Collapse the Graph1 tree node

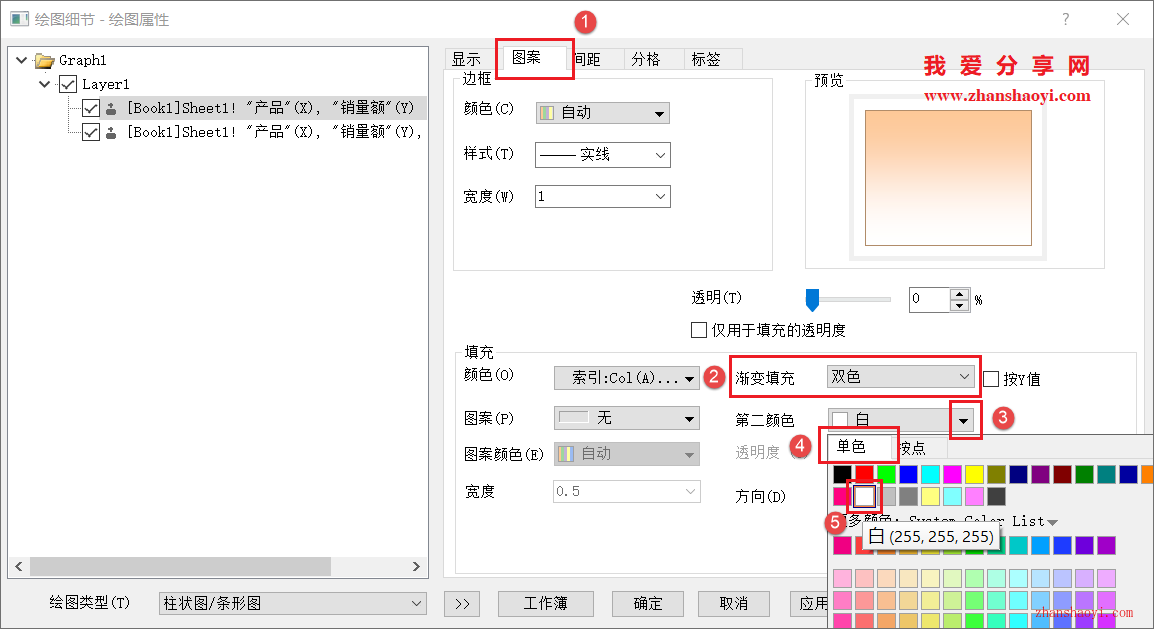tap(22, 61)
